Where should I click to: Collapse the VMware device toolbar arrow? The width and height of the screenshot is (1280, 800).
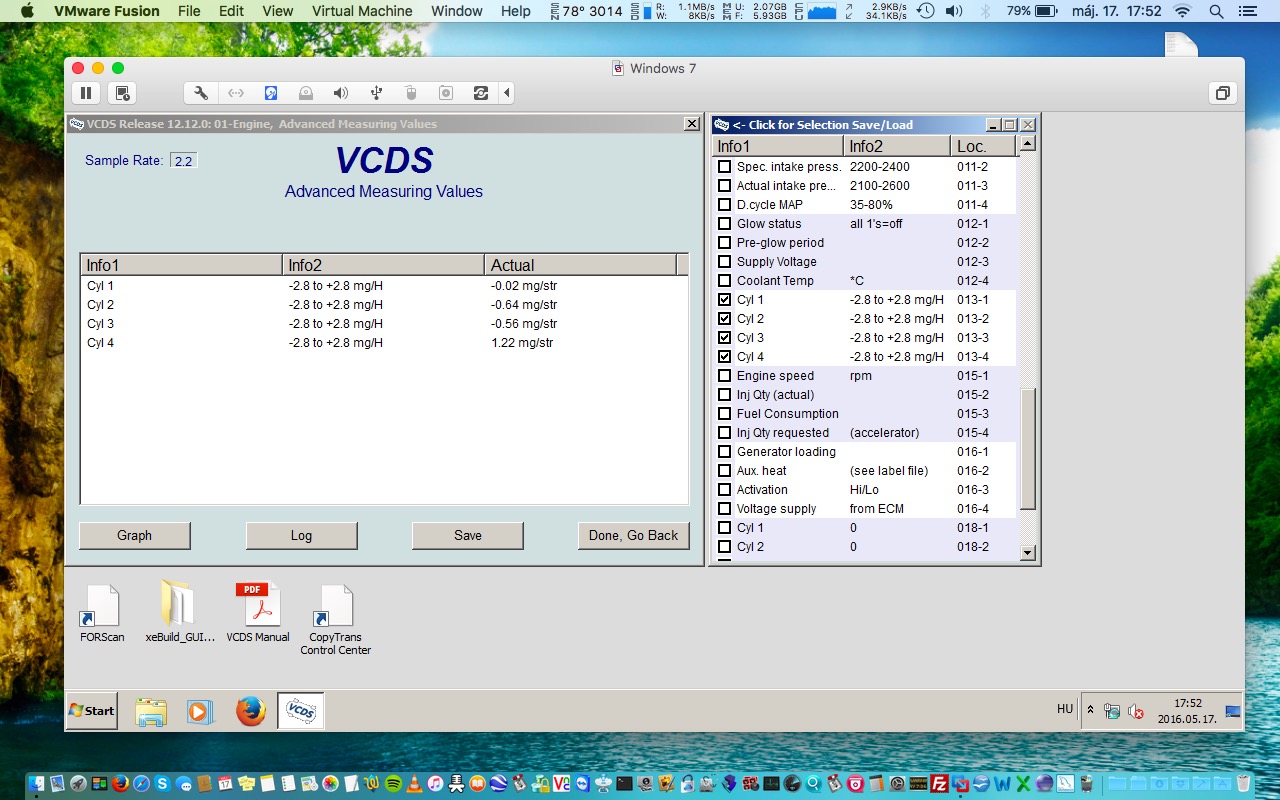point(507,93)
